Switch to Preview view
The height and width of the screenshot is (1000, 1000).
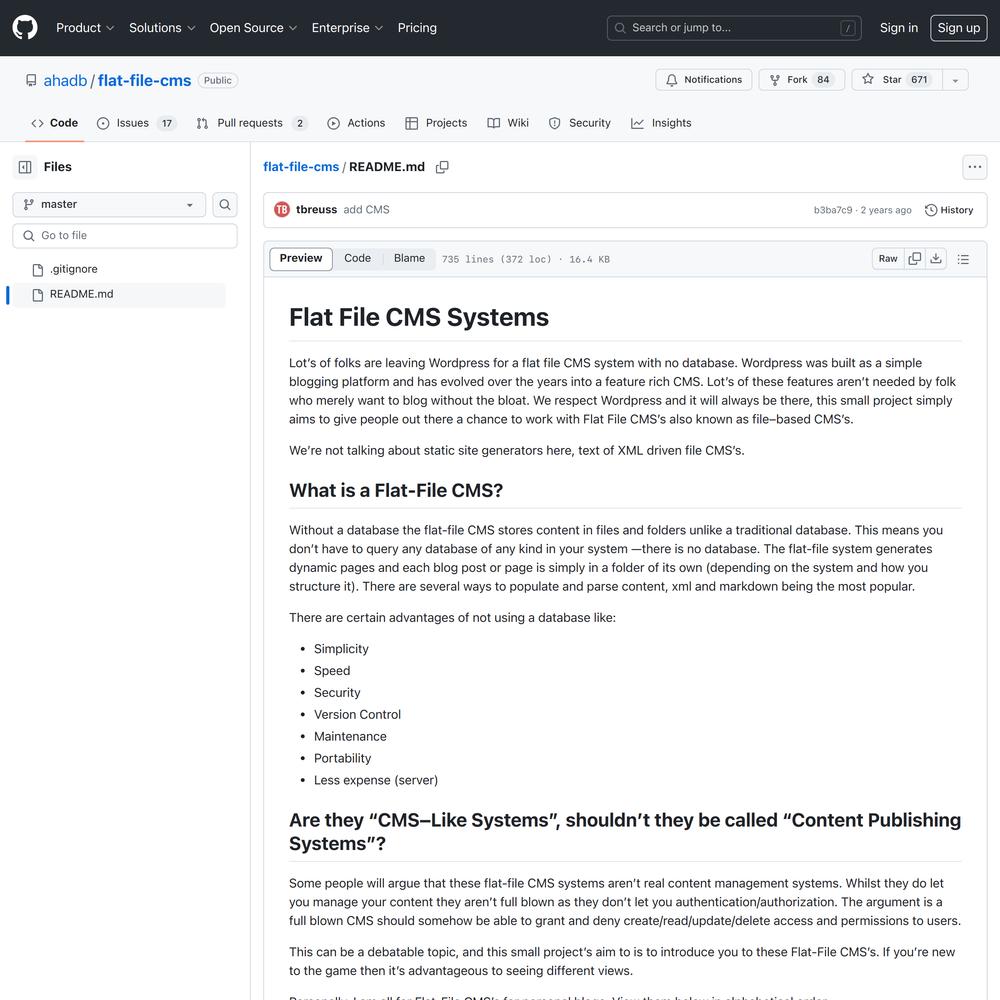point(301,258)
